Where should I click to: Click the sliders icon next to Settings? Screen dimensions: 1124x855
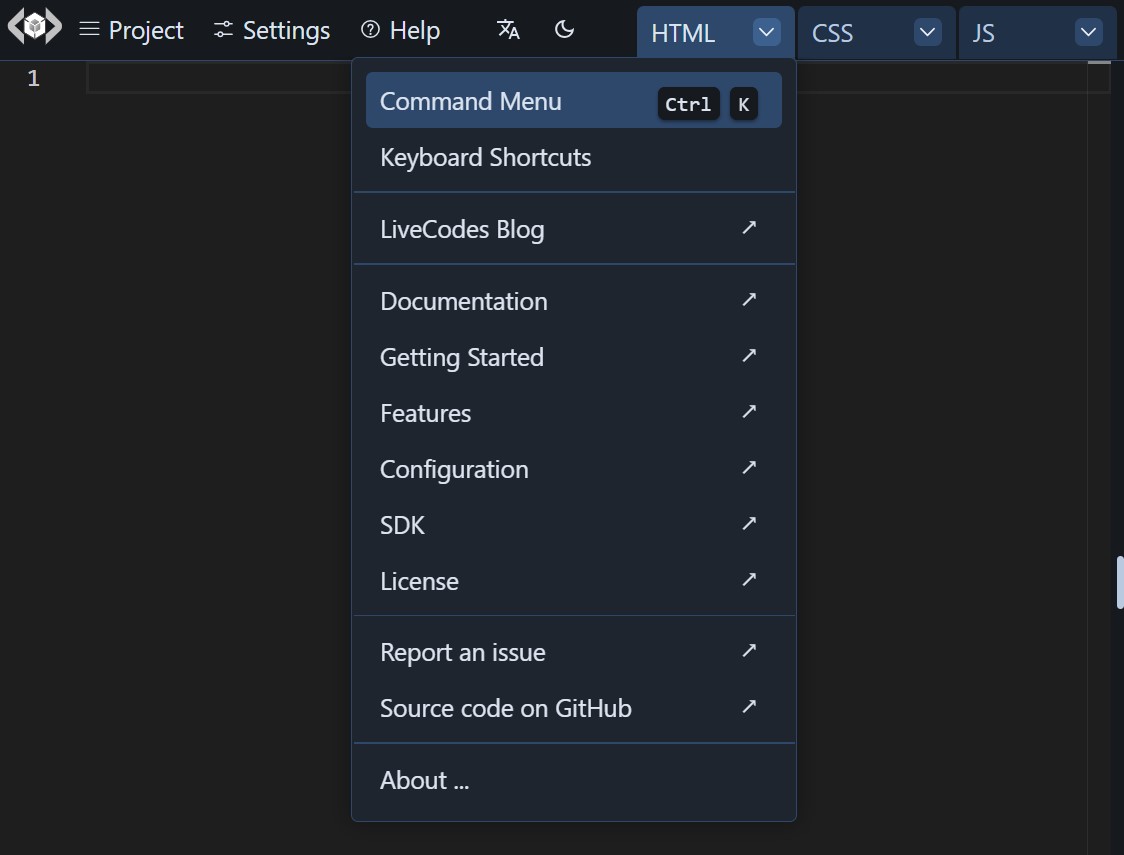[x=222, y=29]
